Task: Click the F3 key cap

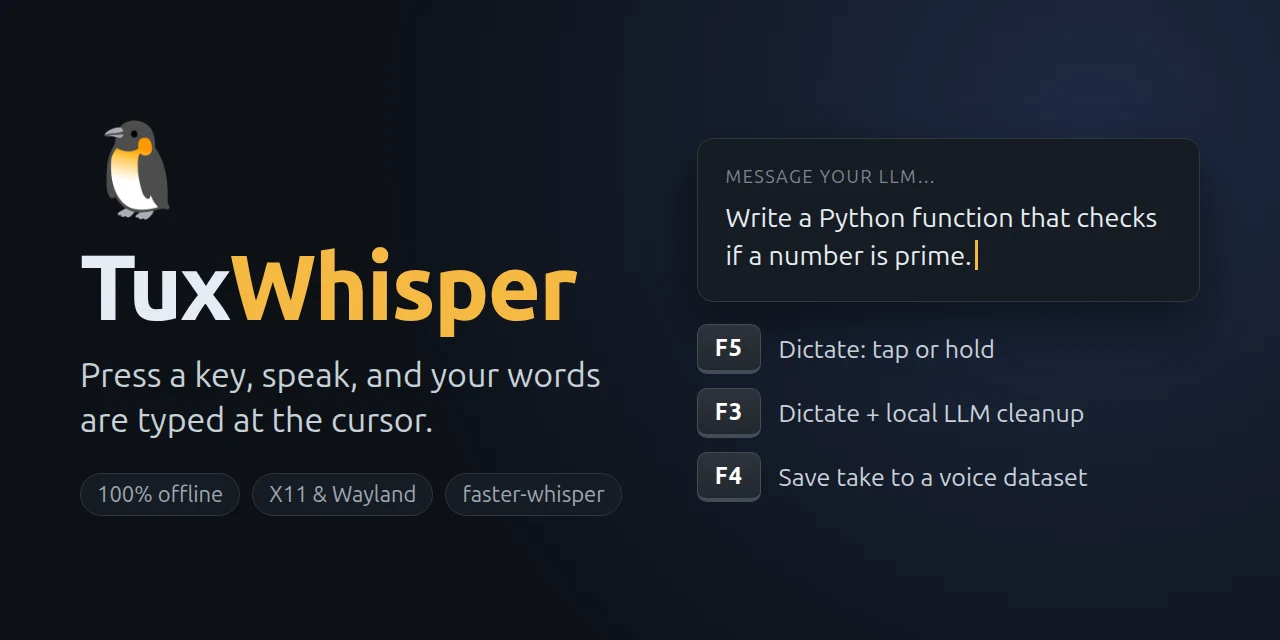Action: coord(729,413)
